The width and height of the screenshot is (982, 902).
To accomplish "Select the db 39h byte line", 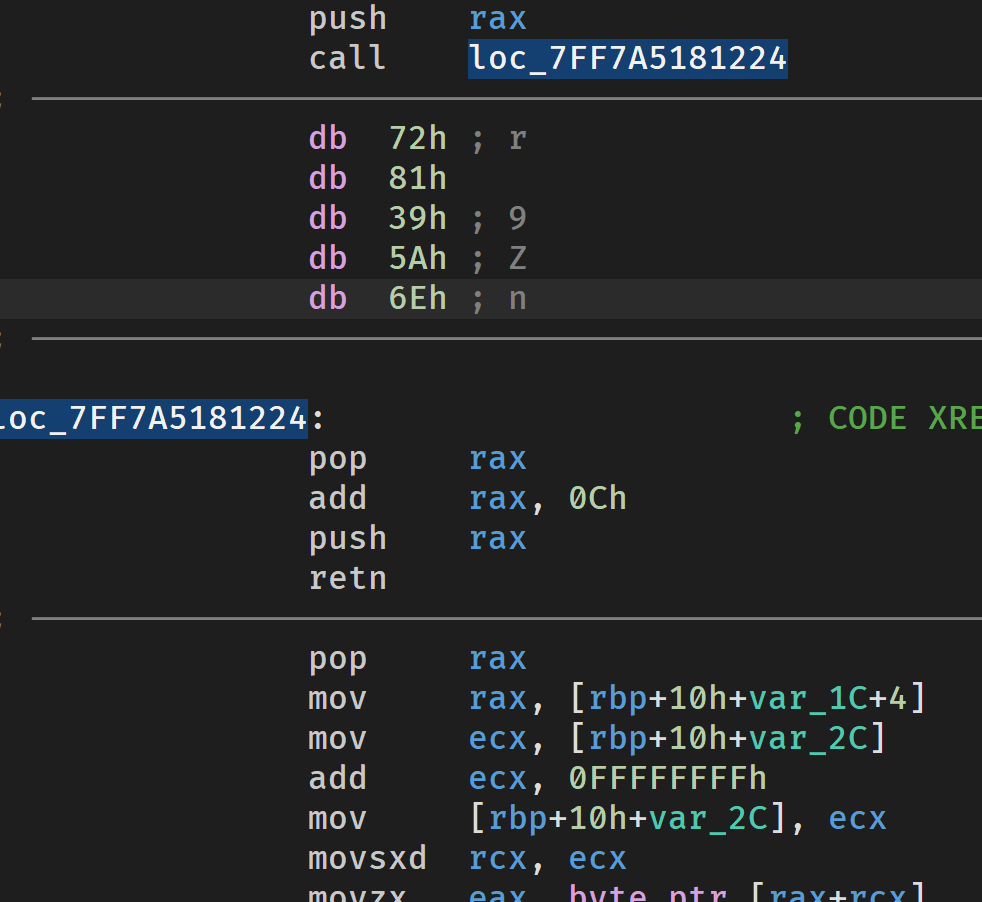I will pos(417,219).
